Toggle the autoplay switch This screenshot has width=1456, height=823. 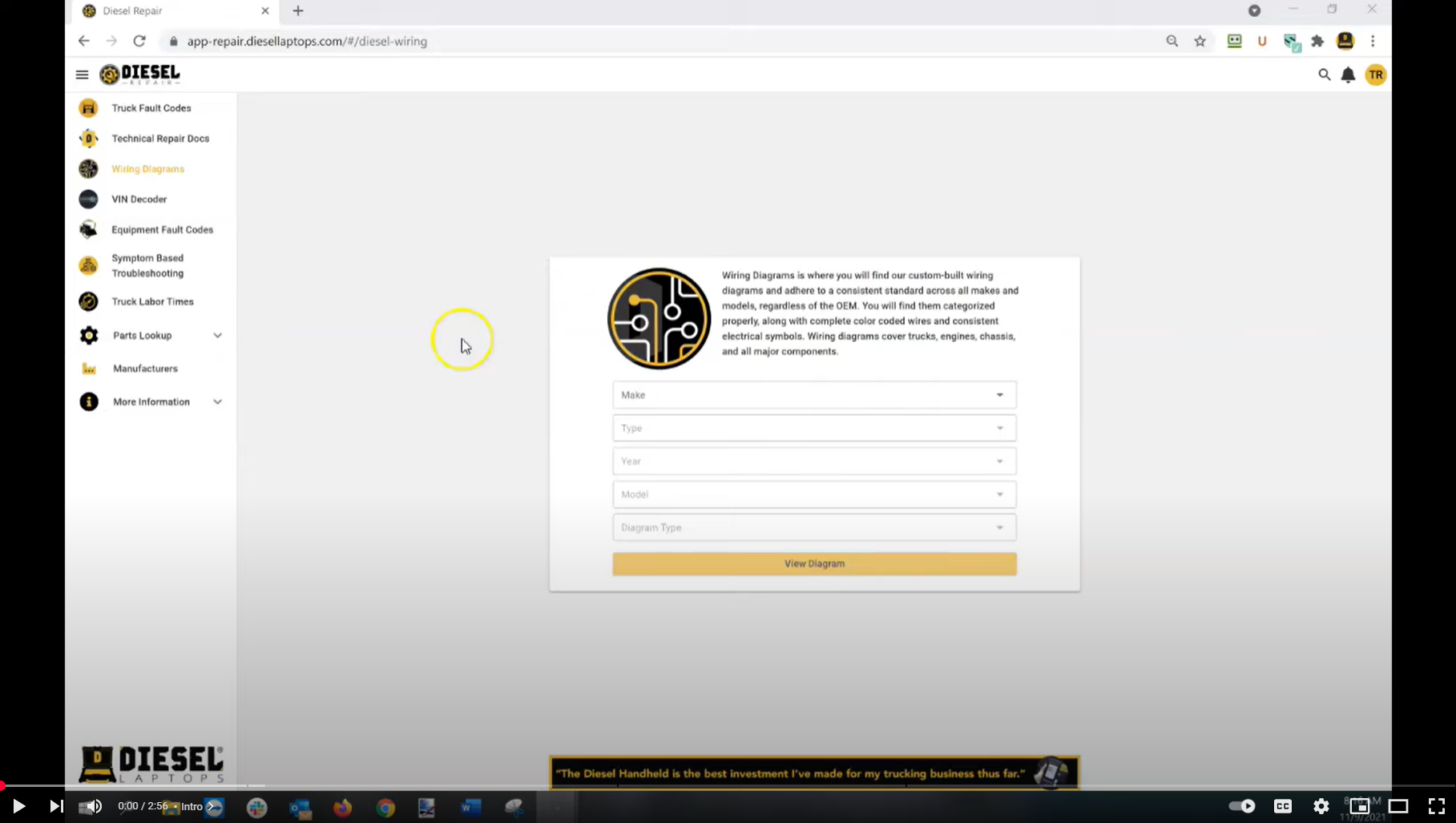click(1242, 806)
